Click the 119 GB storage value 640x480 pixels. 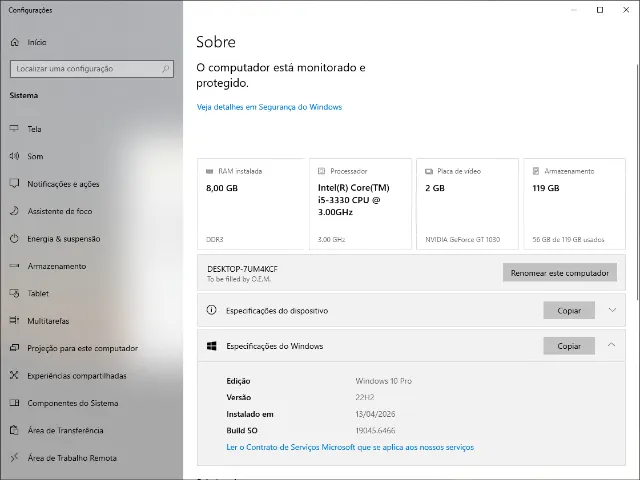tap(546, 188)
